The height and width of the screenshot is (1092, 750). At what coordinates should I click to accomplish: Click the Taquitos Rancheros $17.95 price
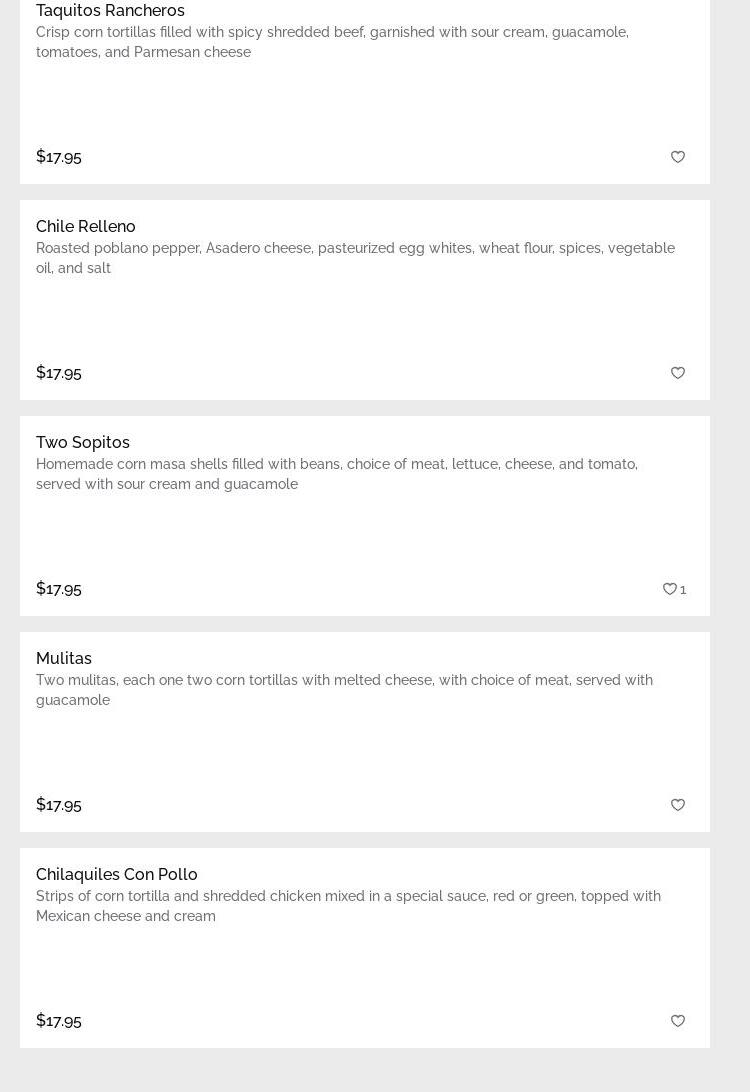(59, 156)
